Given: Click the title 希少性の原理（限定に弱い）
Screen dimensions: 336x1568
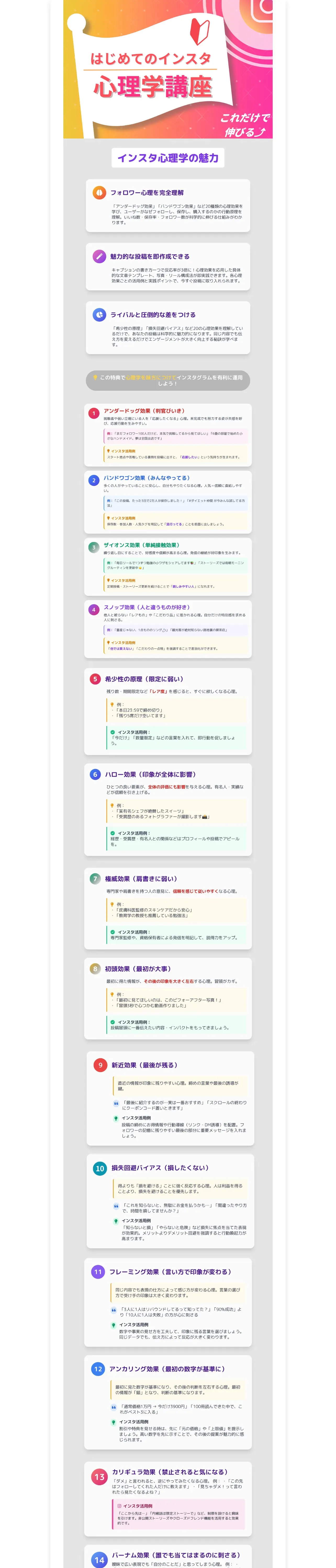Looking at the screenshot, I should (x=144, y=679).
